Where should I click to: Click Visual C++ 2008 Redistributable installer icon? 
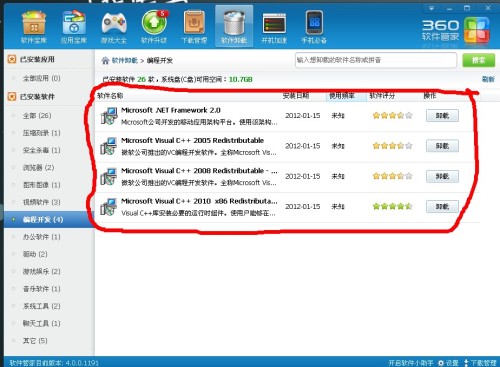[x=109, y=176]
